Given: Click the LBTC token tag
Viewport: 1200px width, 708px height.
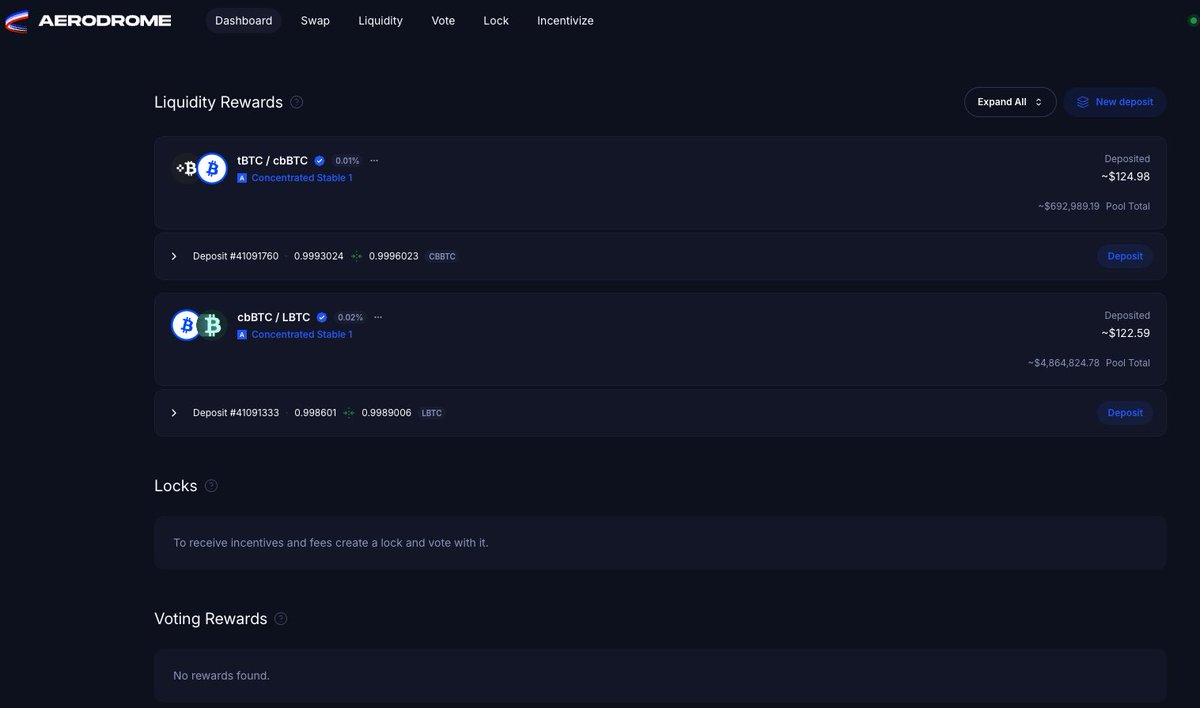Looking at the screenshot, I should click(x=431, y=413).
